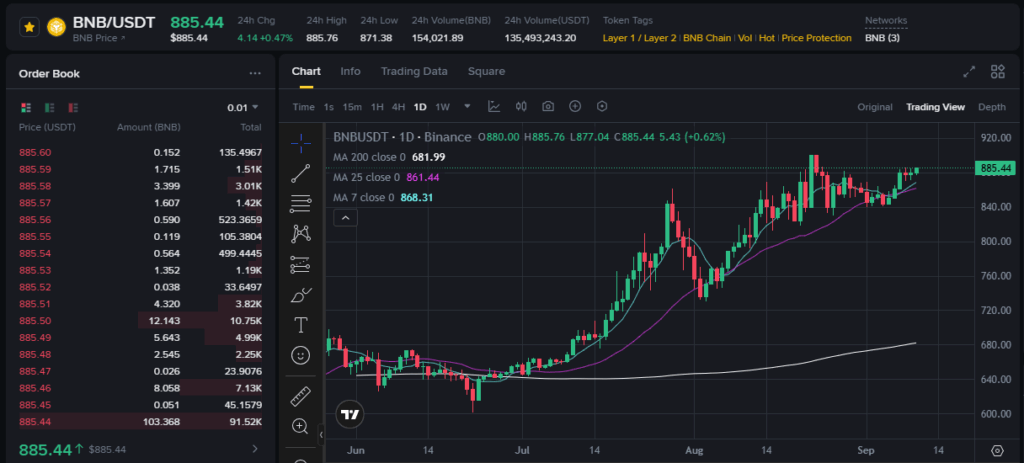Select the buy-orders-only order book view
Image resolution: width=1024 pixels, height=463 pixels.
[50, 107]
